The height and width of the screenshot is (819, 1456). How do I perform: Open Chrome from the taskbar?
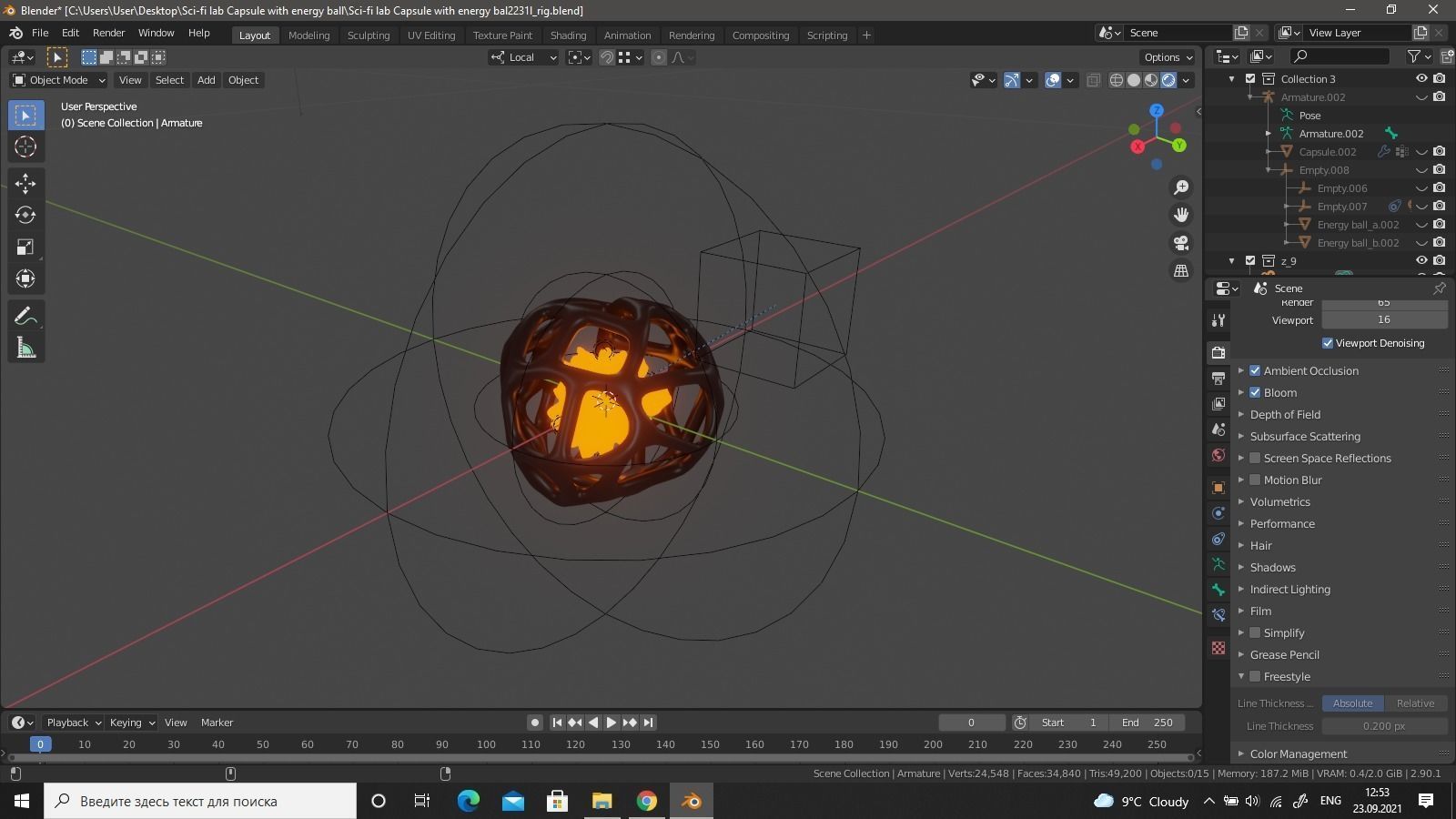click(647, 801)
